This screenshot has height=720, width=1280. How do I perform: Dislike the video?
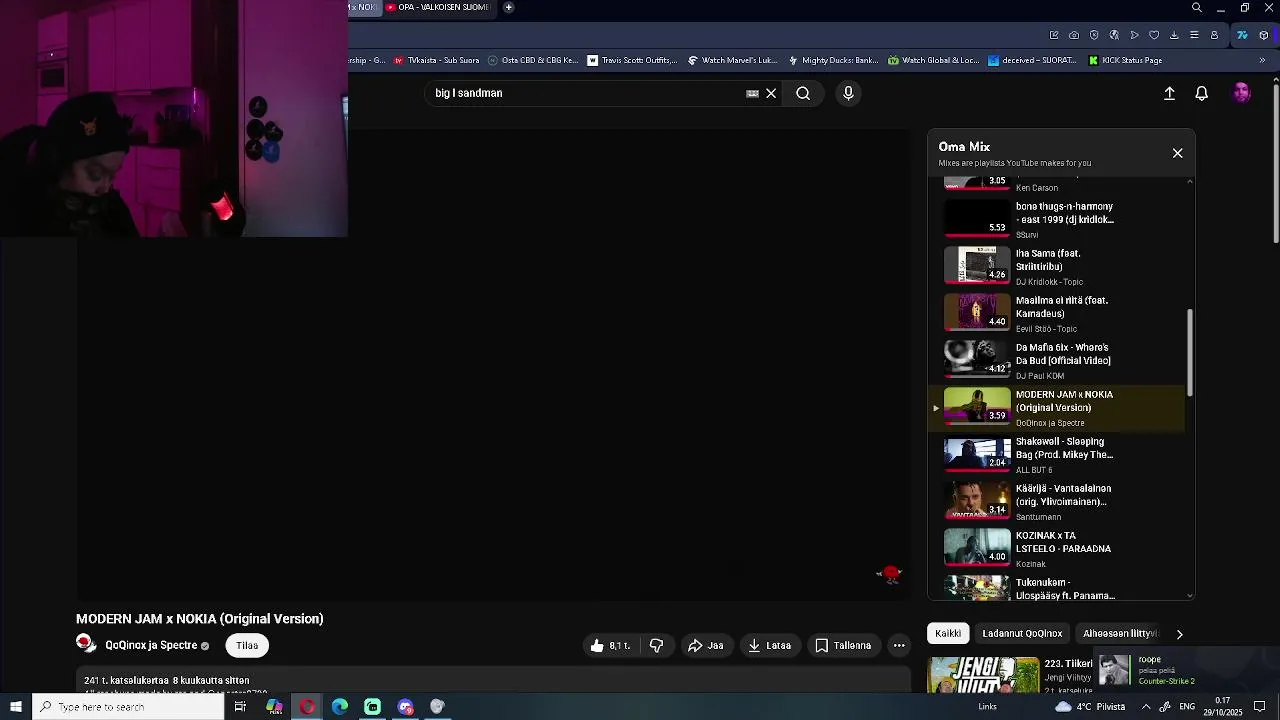pos(657,645)
